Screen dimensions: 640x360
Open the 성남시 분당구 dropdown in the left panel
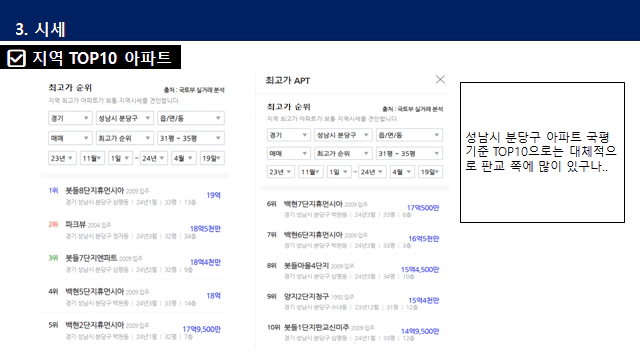(x=125, y=118)
